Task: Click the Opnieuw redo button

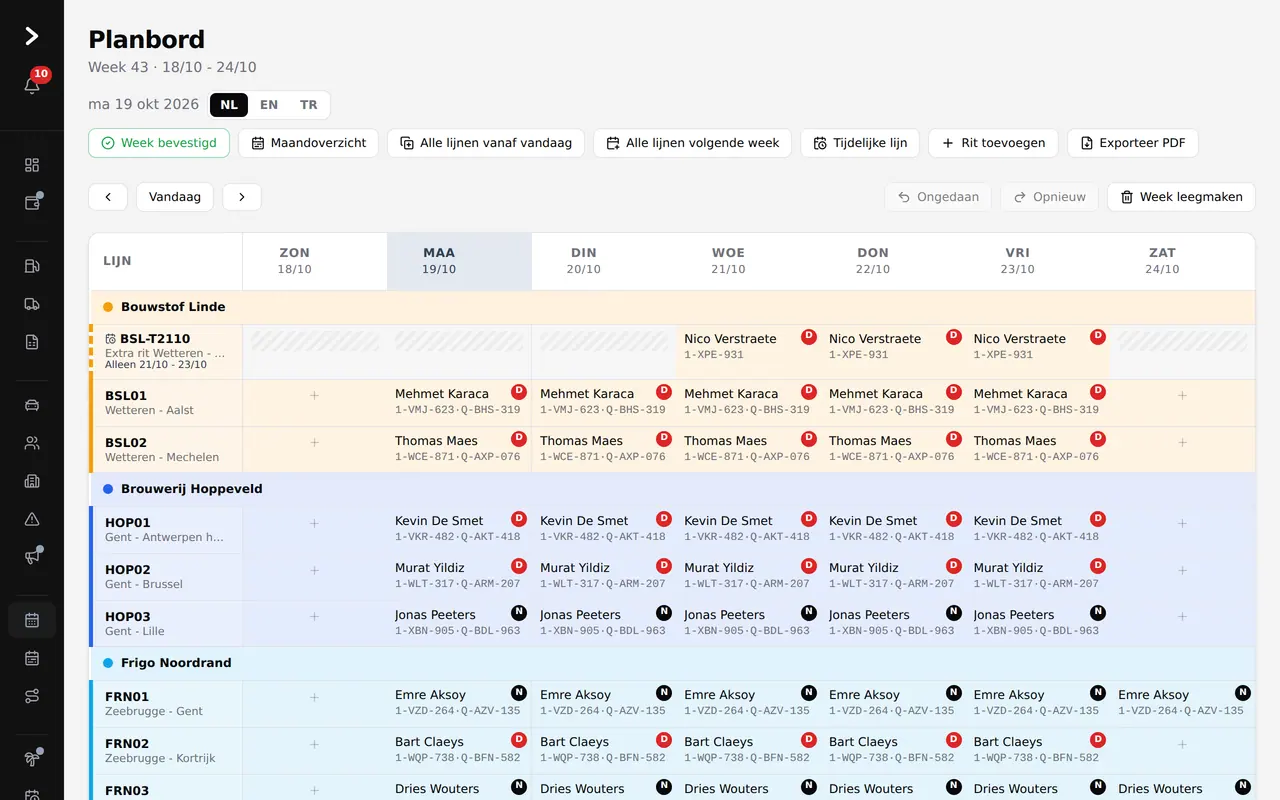Action: (1049, 197)
